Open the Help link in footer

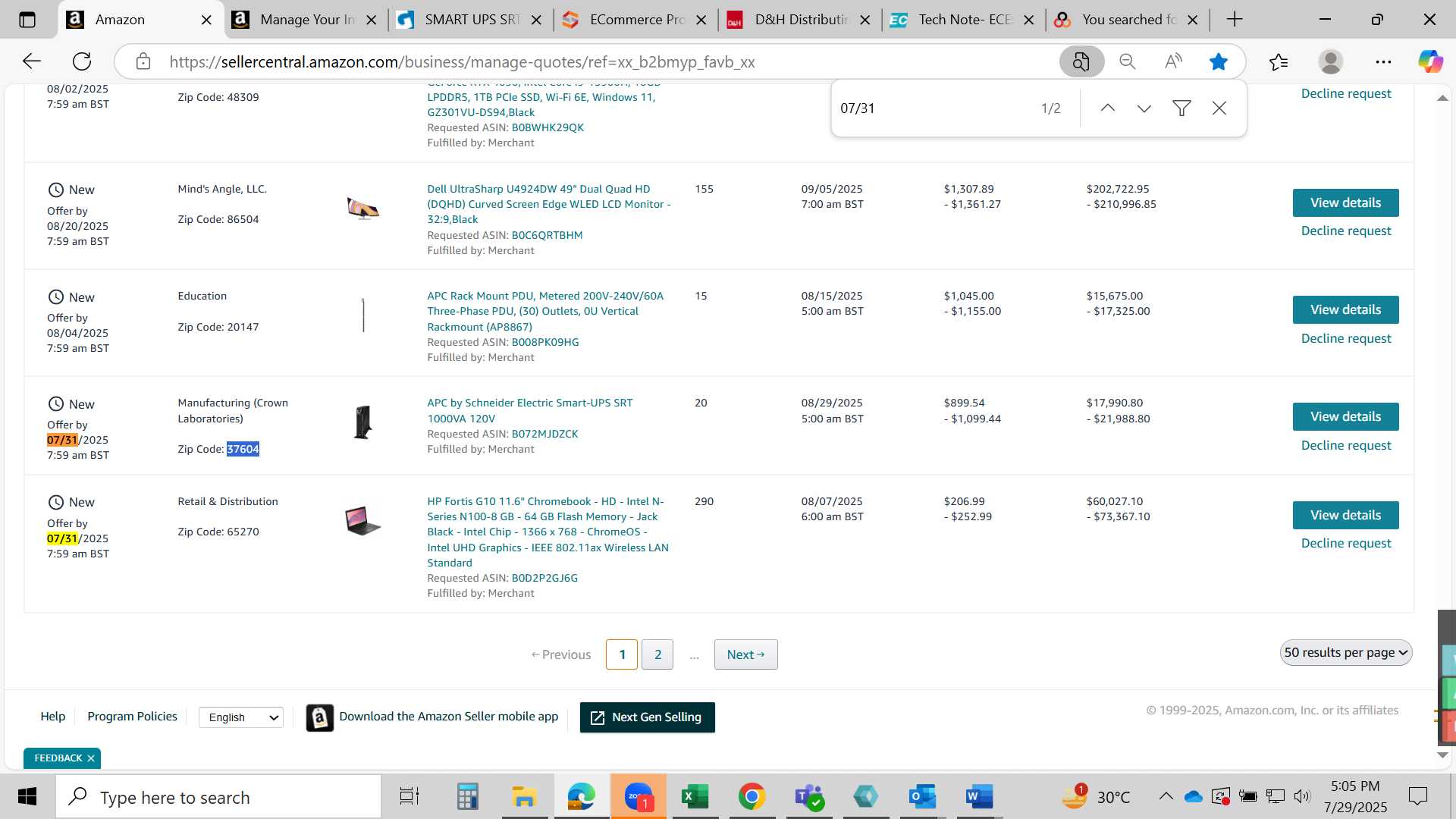tap(52, 717)
